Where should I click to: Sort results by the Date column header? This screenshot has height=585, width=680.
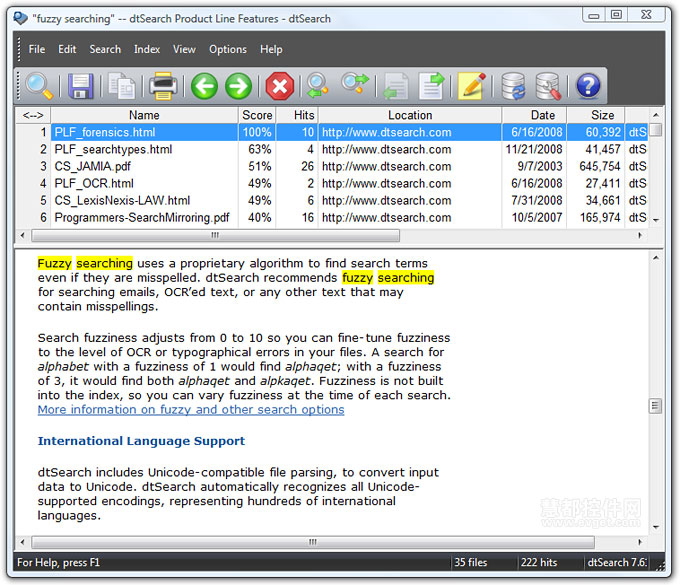[534, 115]
